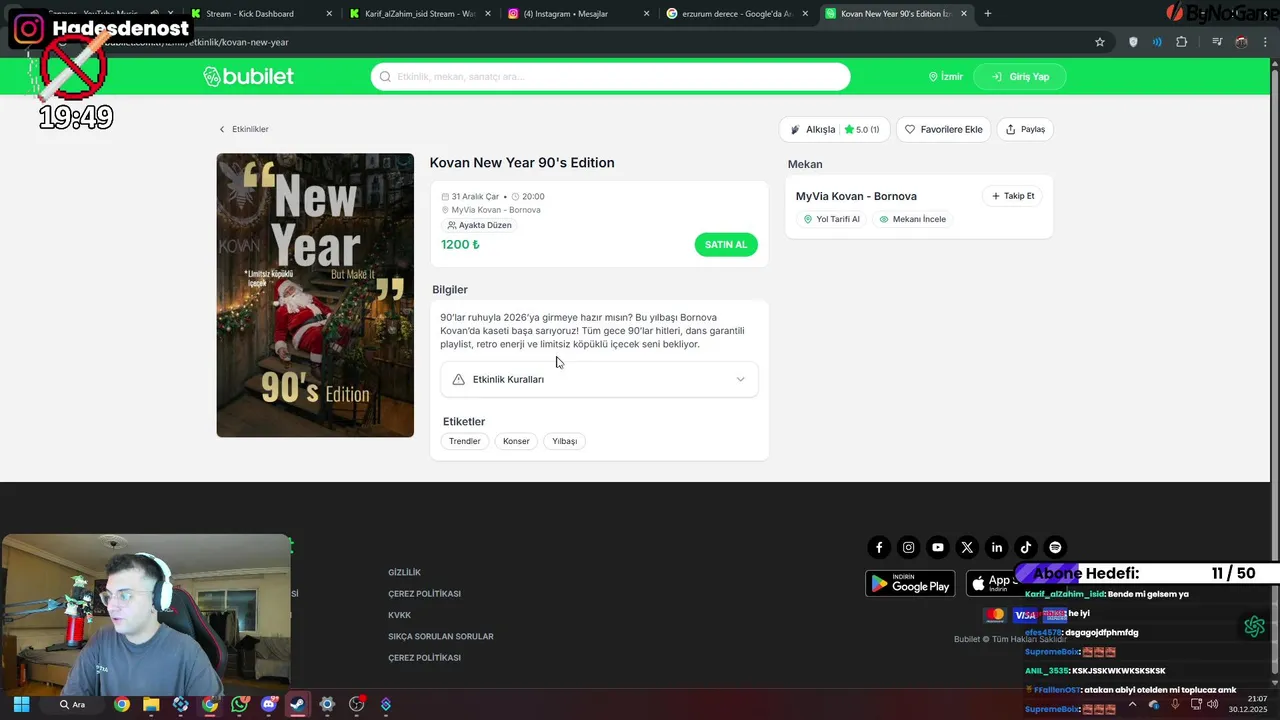The image size is (1280, 720).
Task: Open the TikTok social link in footer
Action: tap(1025, 547)
